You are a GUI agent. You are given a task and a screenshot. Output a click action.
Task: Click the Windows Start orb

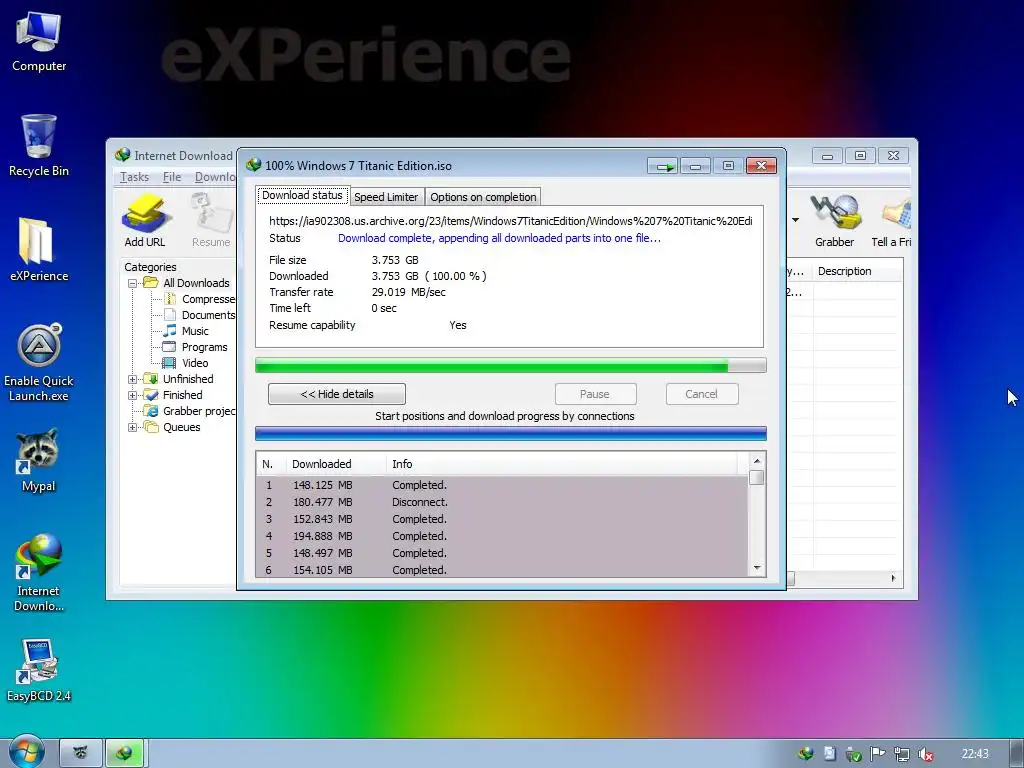click(26, 752)
